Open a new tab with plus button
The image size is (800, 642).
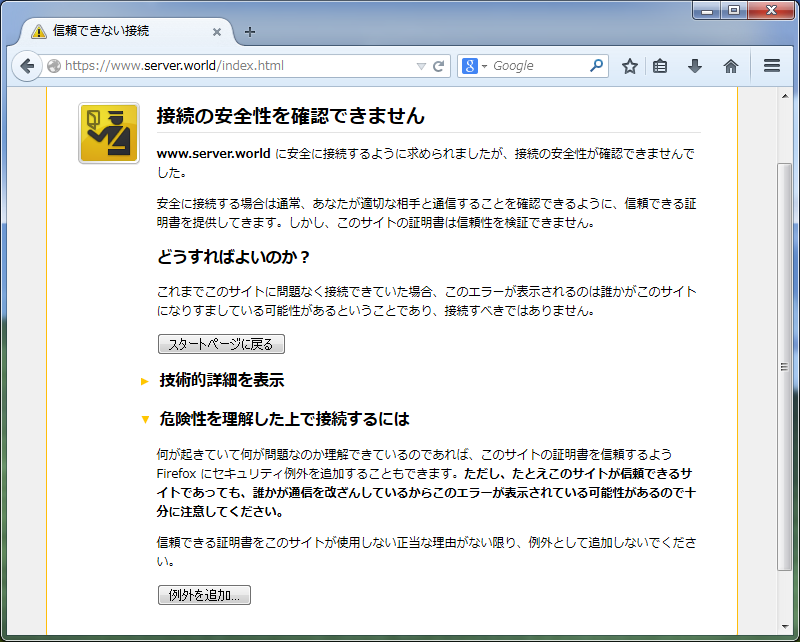(249, 32)
